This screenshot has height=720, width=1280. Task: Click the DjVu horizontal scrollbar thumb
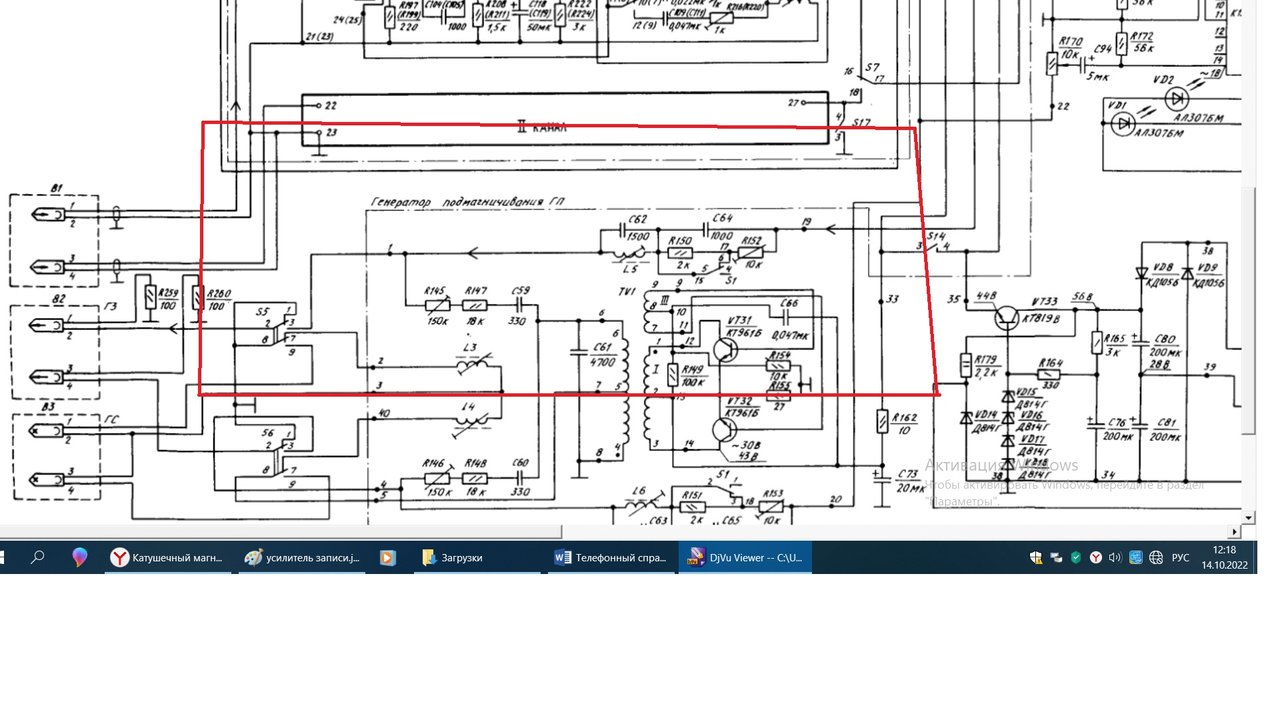[x=280, y=531]
